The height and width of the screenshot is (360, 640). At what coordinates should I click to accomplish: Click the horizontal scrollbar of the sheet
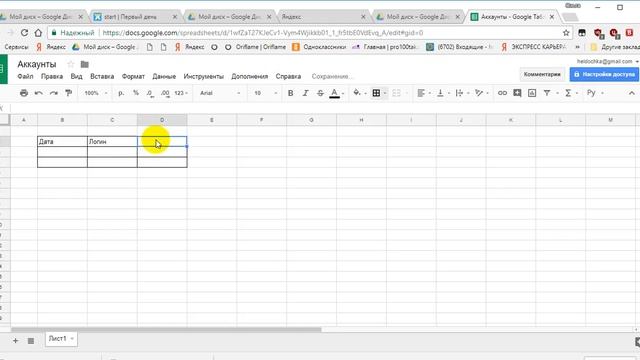tap(166, 329)
